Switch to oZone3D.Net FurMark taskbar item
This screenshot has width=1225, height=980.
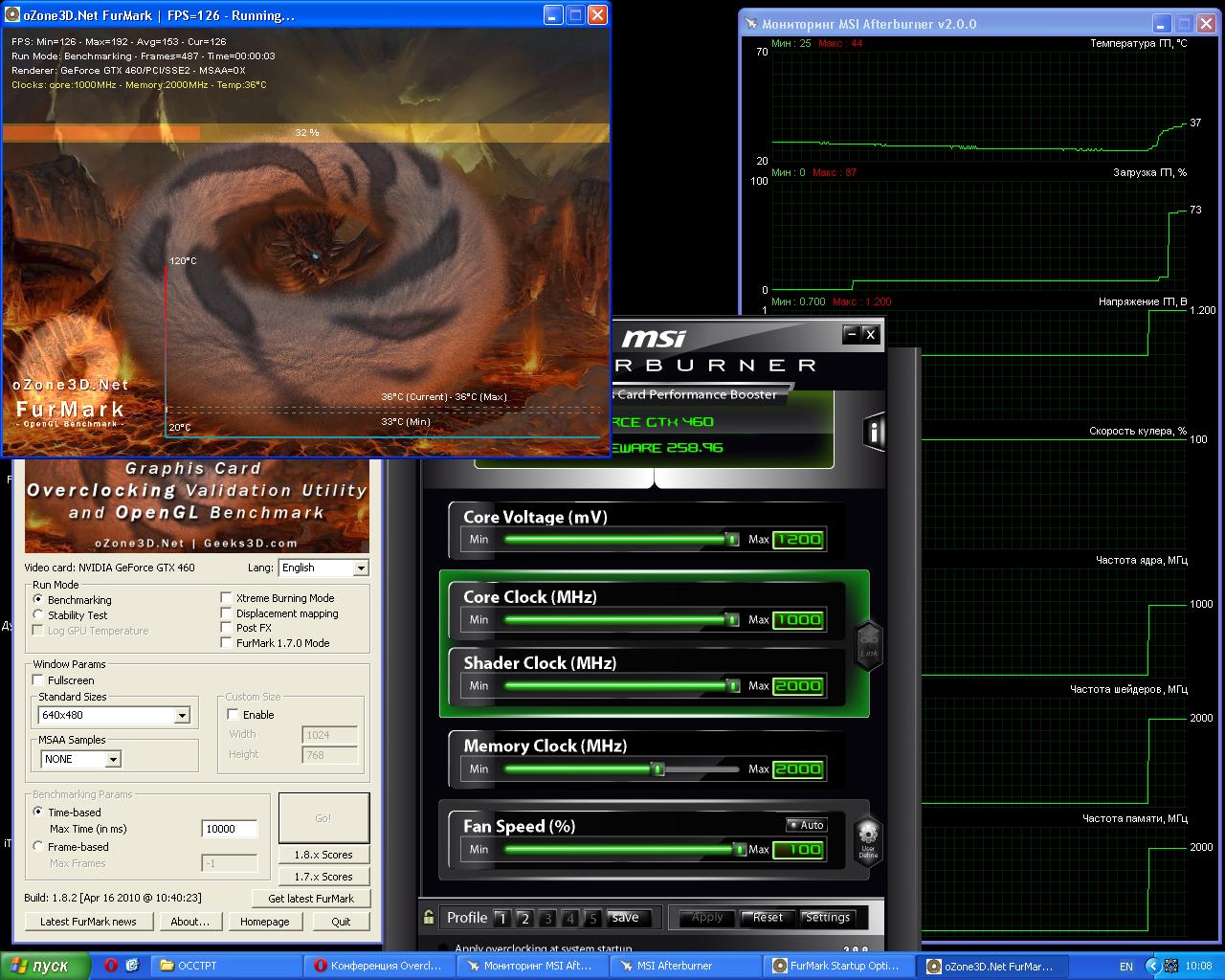coord(992,966)
